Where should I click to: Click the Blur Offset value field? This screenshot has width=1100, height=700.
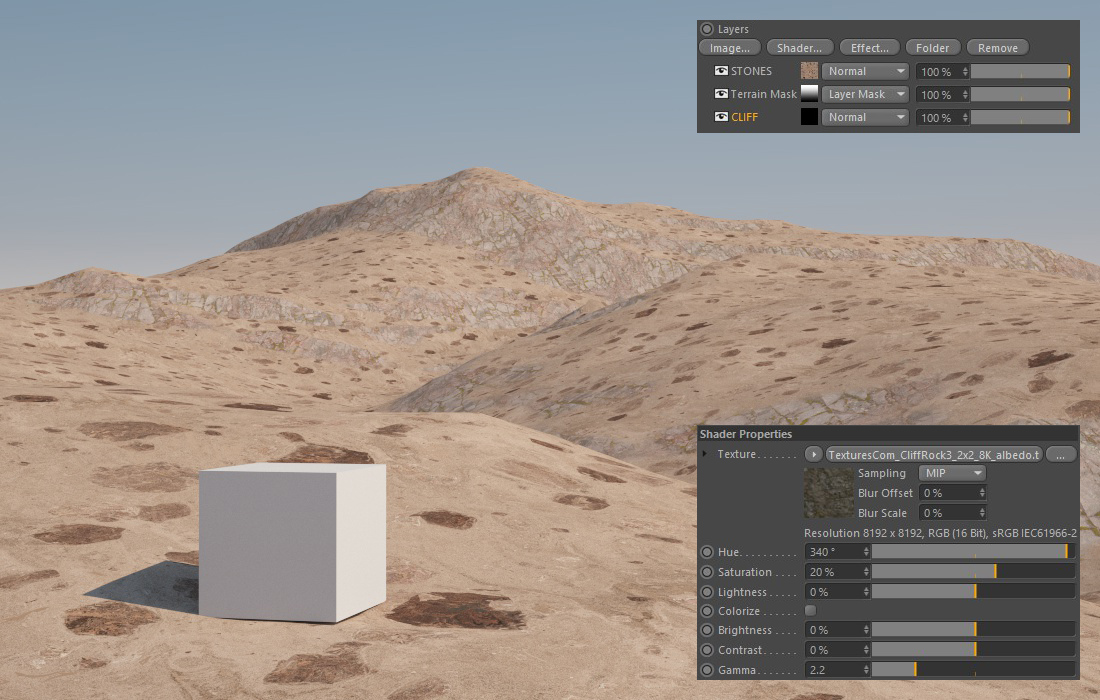[x=948, y=493]
